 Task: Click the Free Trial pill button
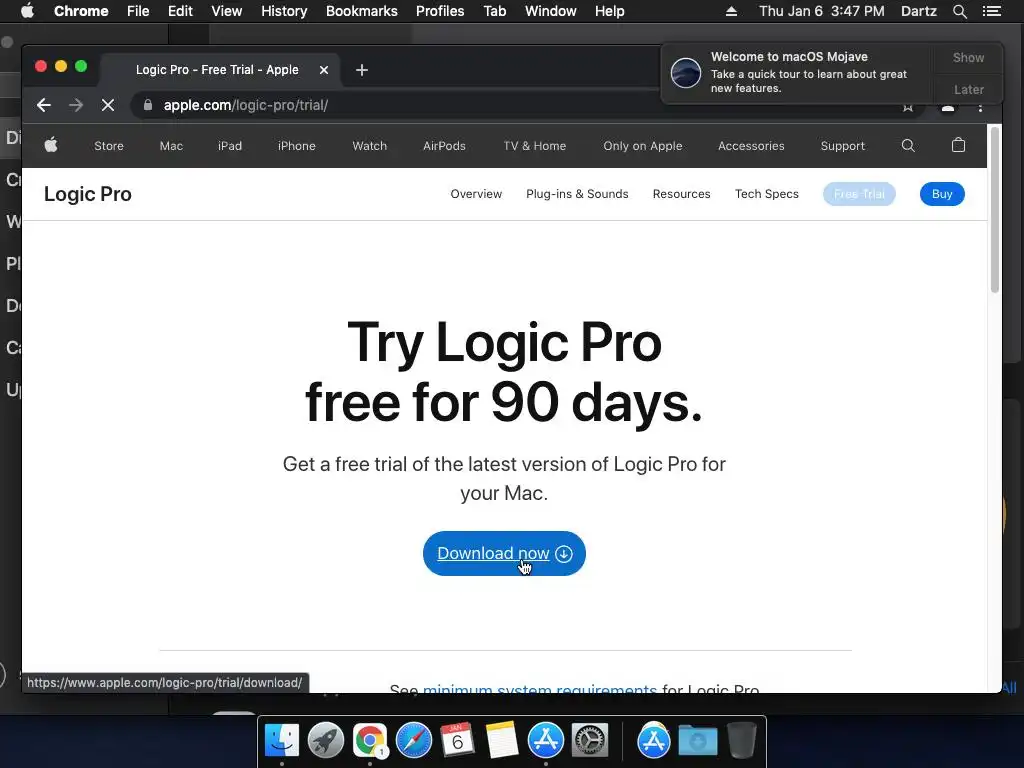point(859,194)
